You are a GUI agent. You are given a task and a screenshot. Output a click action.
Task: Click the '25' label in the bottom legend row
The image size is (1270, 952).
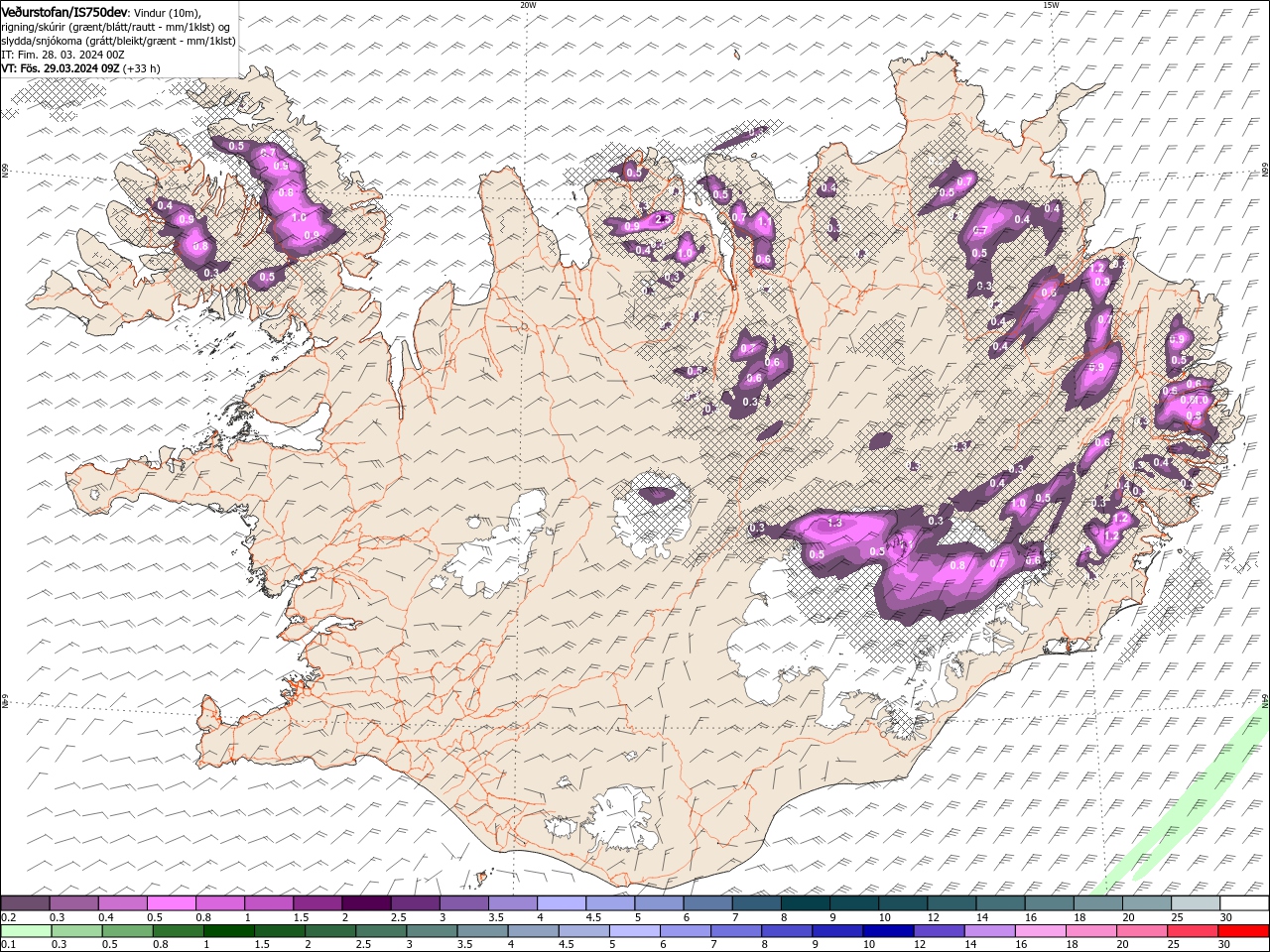pyautogui.click(x=1172, y=945)
